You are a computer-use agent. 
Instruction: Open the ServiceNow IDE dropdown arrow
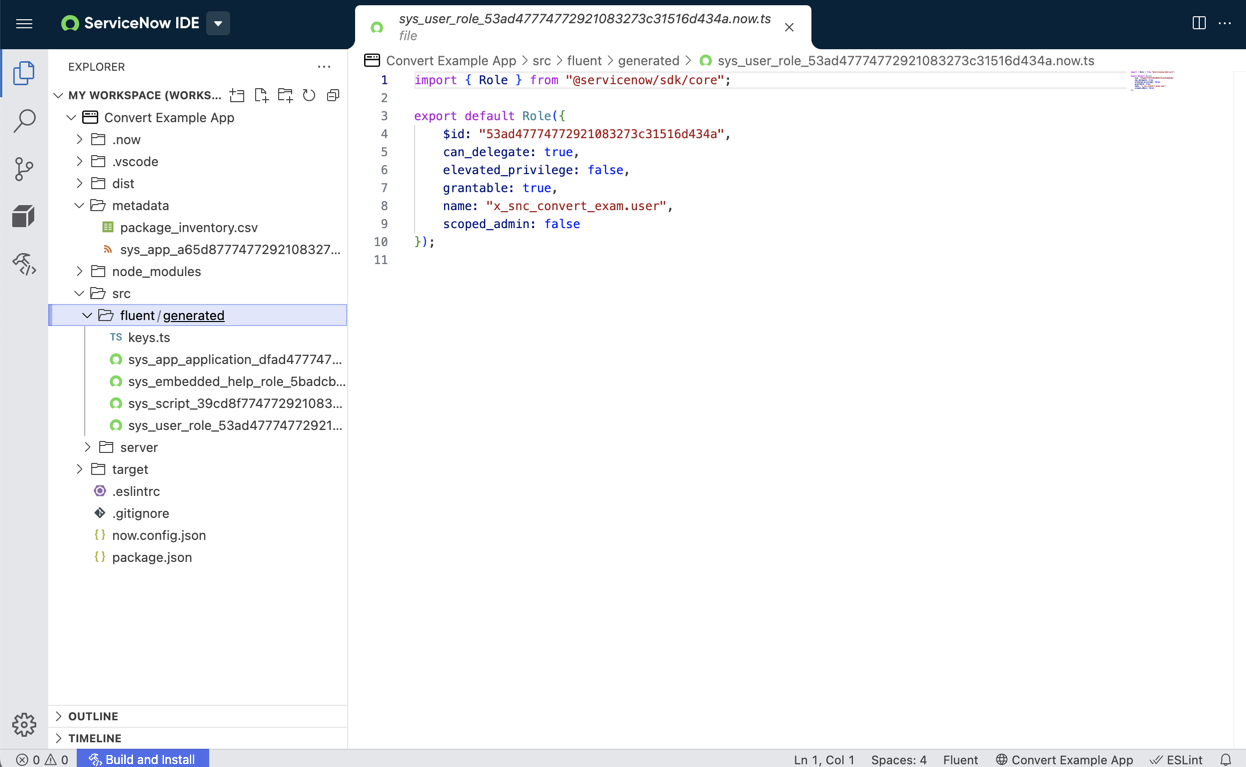pos(218,23)
